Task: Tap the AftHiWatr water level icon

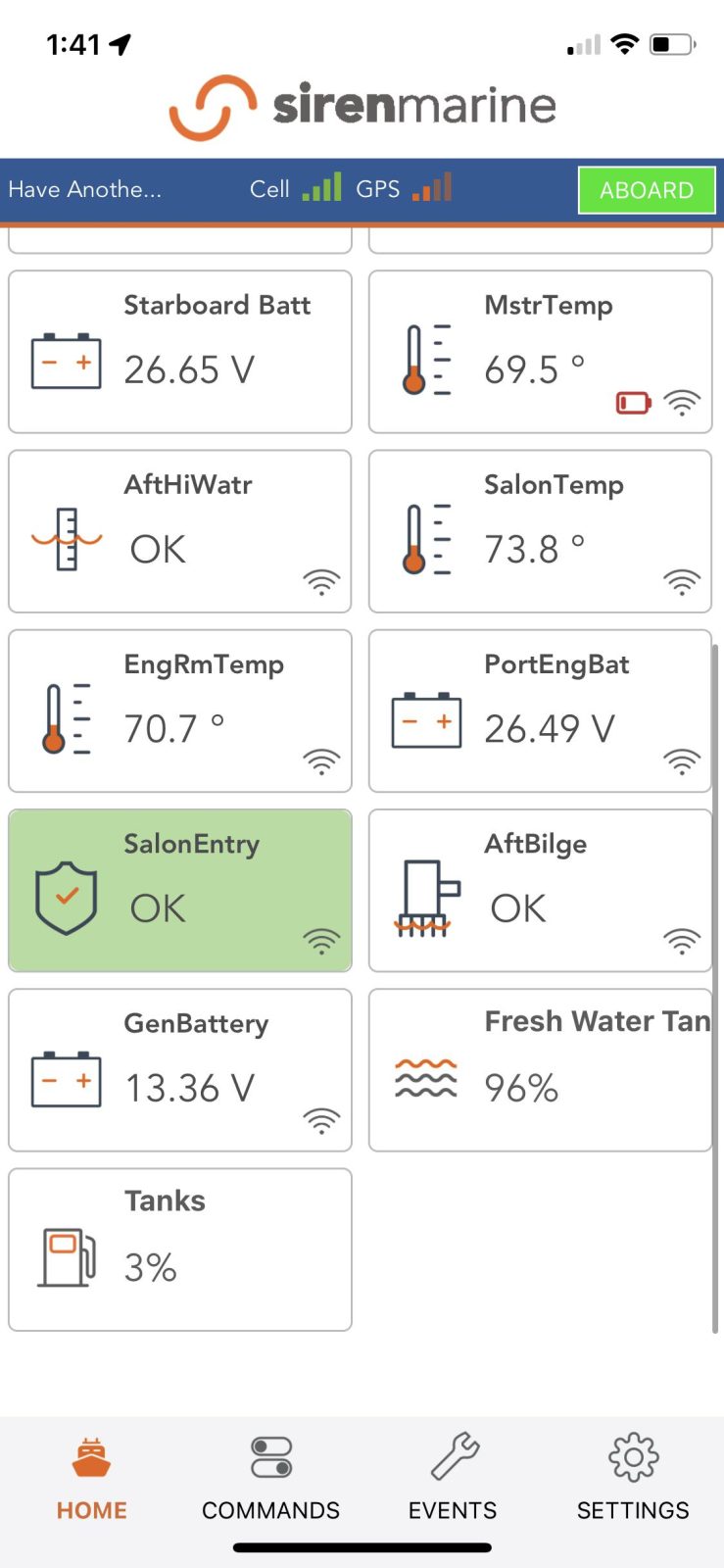Action: (x=67, y=539)
